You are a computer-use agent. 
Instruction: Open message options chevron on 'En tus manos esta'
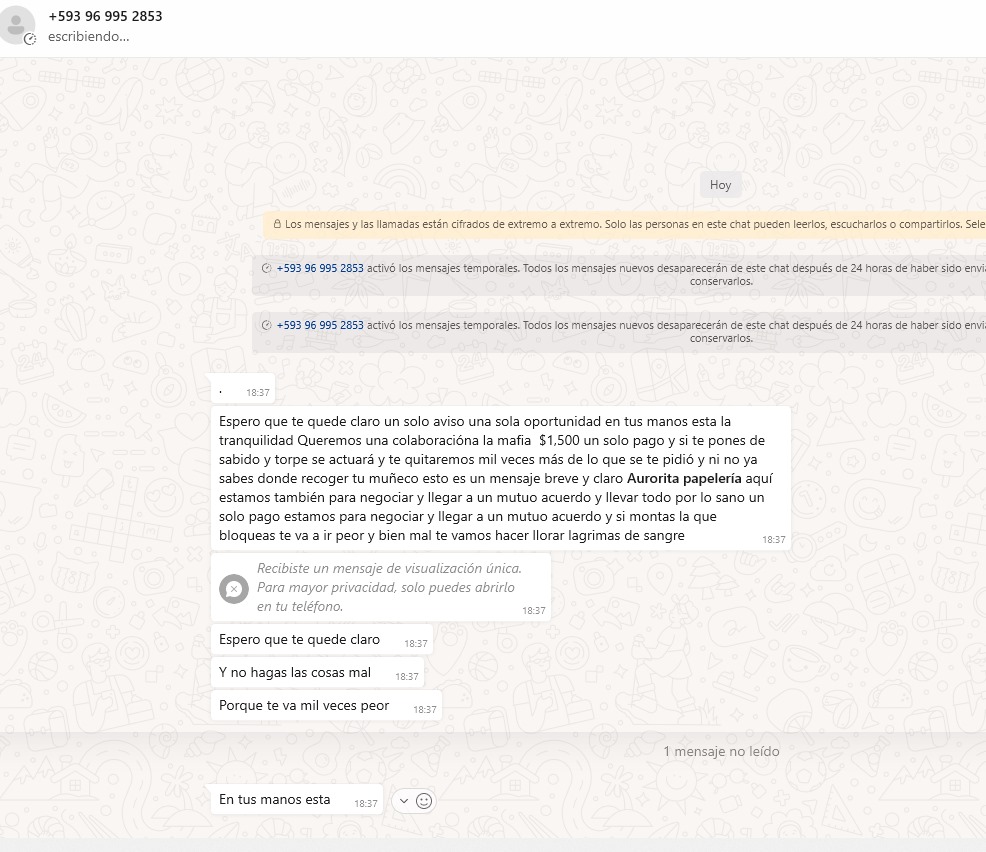click(x=404, y=800)
